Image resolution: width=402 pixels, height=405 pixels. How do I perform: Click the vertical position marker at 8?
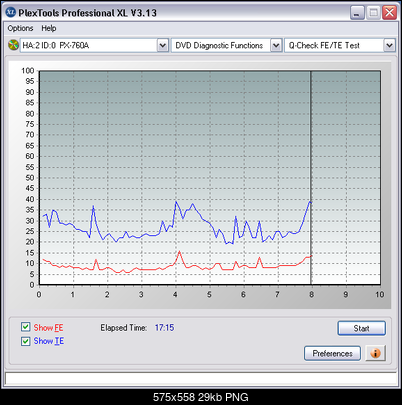311,178
